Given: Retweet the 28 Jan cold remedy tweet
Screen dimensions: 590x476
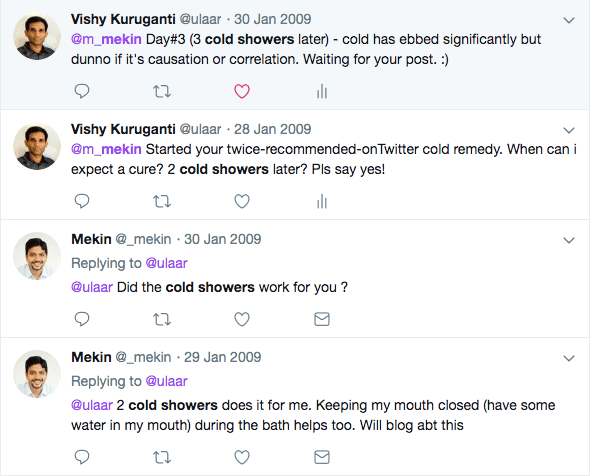Looking at the screenshot, I should point(162,201).
